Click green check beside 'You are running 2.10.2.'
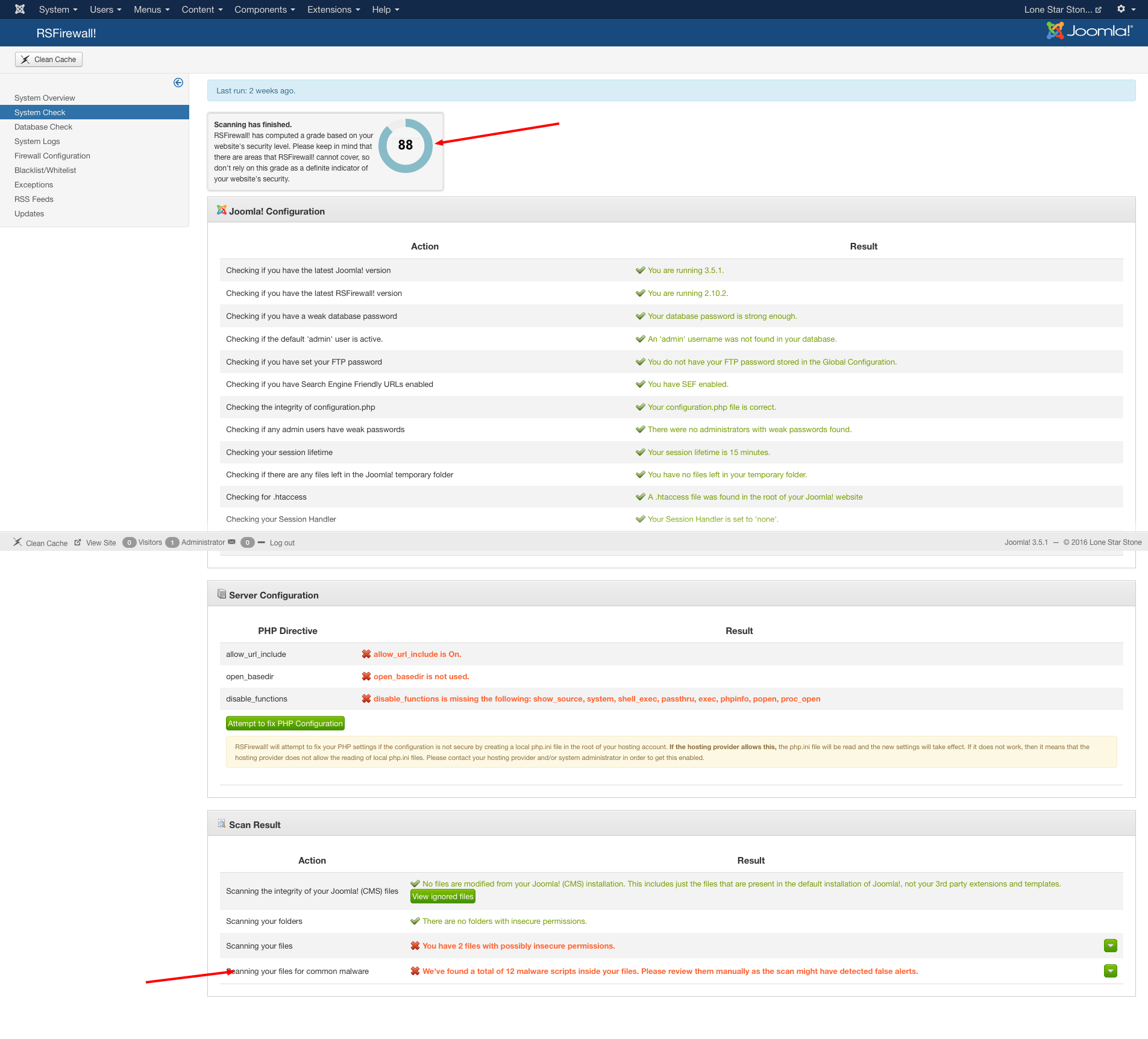Viewport: 1148px width, 1039px height. point(641,293)
